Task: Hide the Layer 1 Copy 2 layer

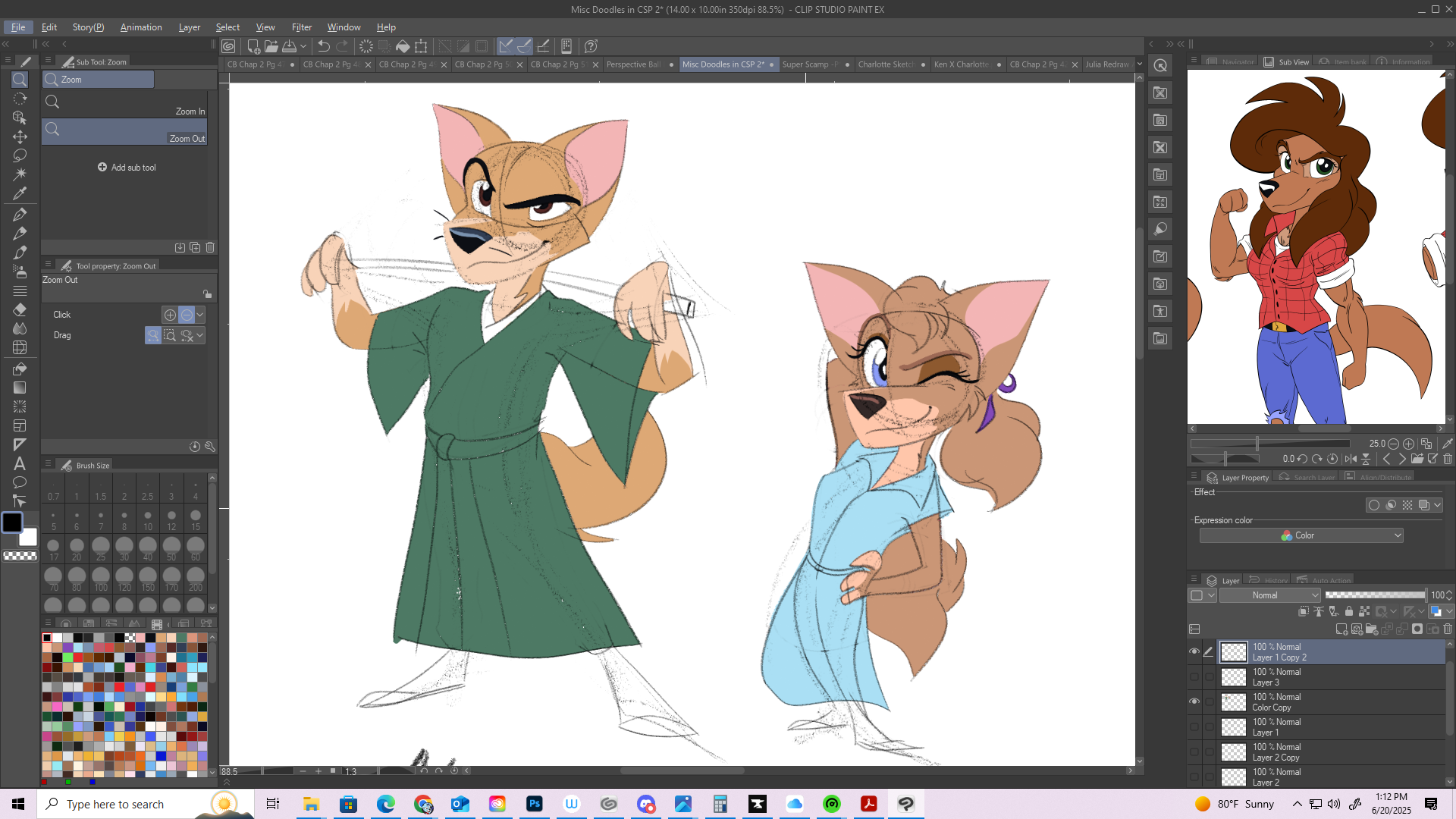Action: (1194, 651)
